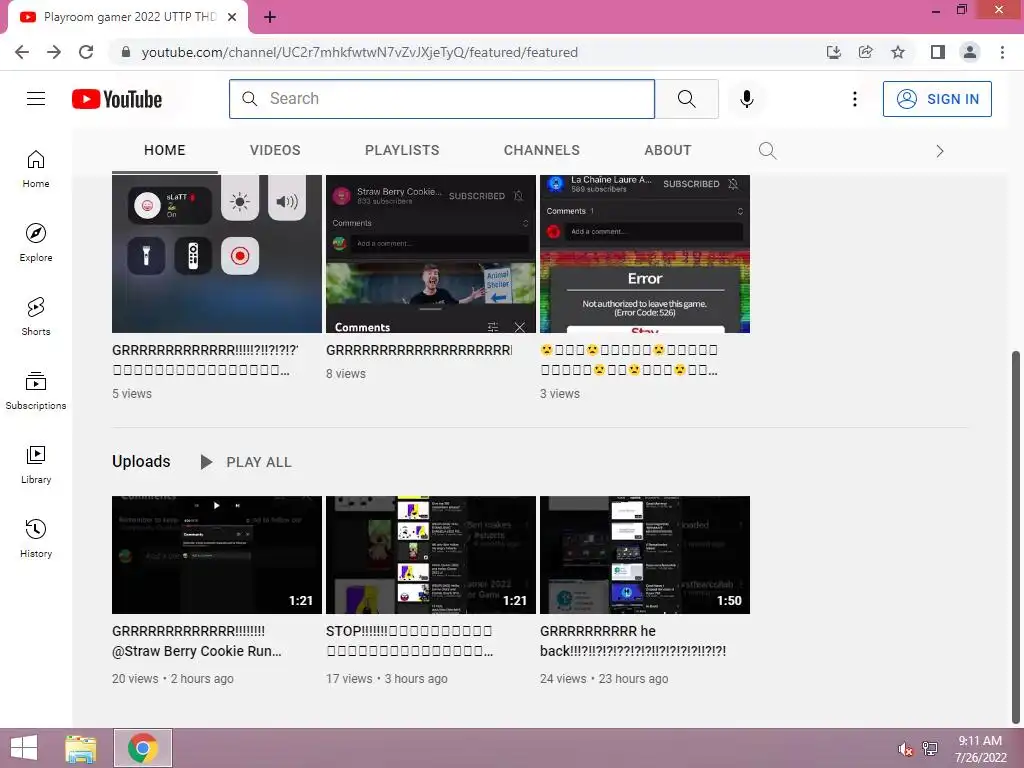The image size is (1024, 768).
Task: Open the 8 views GRRRRR video title
Action: (x=419, y=351)
